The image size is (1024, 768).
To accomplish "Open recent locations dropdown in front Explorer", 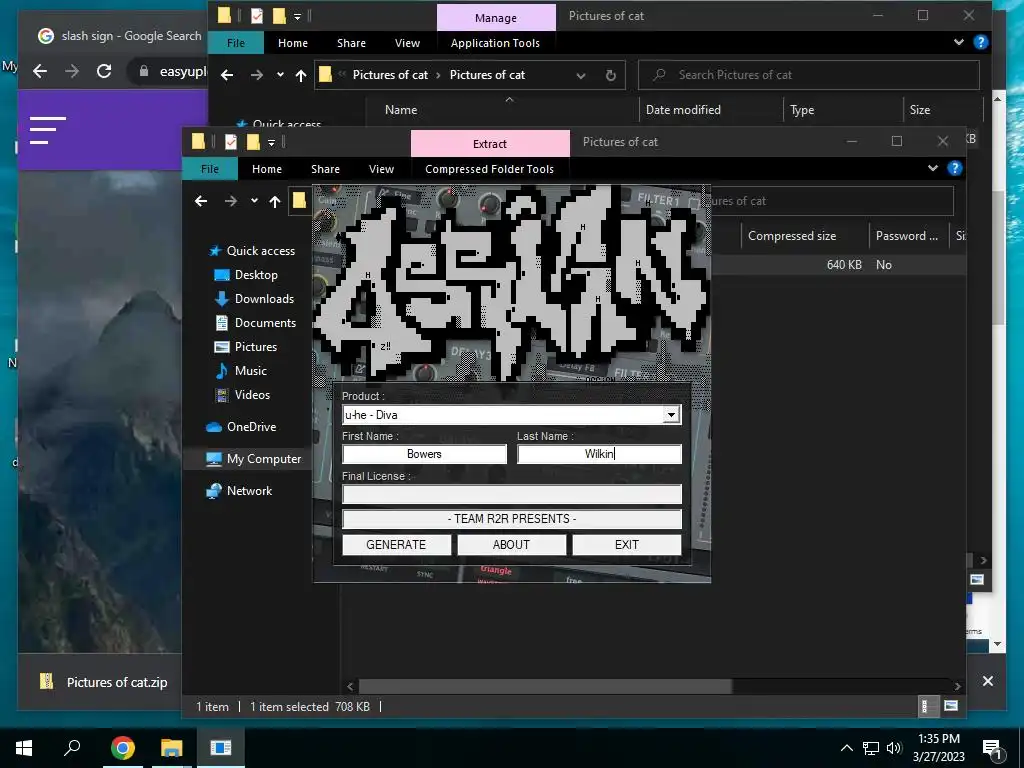I will tap(254, 201).
